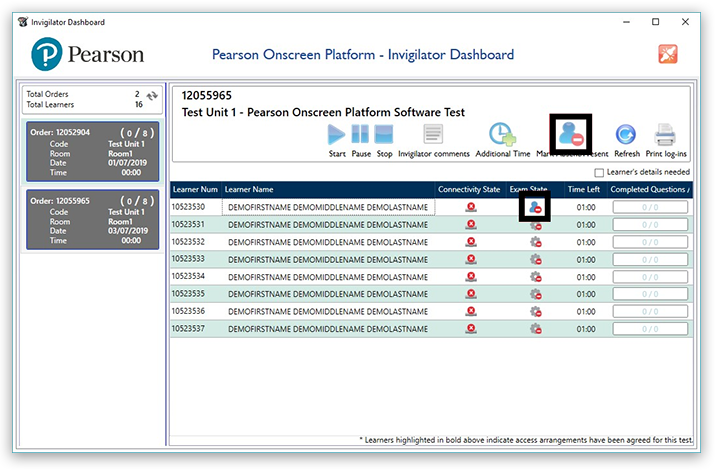The image size is (719, 471).
Task: Click completed questions bar for learner 10523537
Action: (x=649, y=328)
